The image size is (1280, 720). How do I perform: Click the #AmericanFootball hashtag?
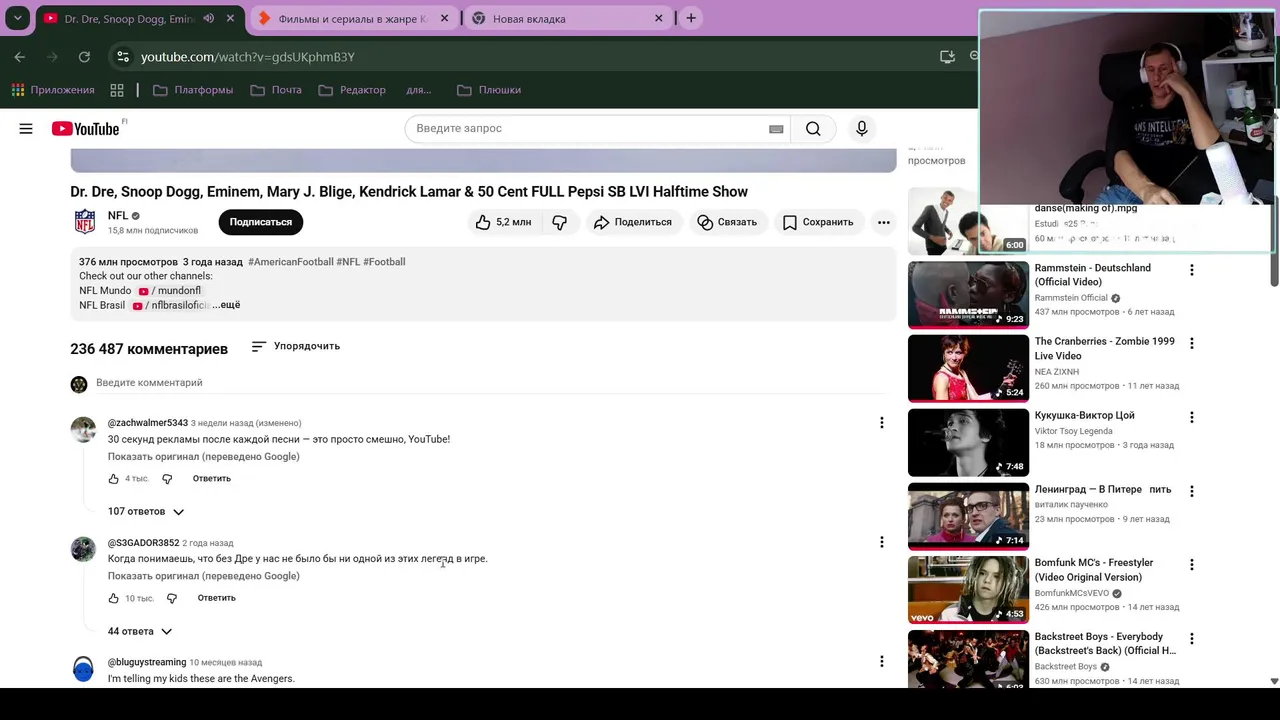click(x=291, y=262)
